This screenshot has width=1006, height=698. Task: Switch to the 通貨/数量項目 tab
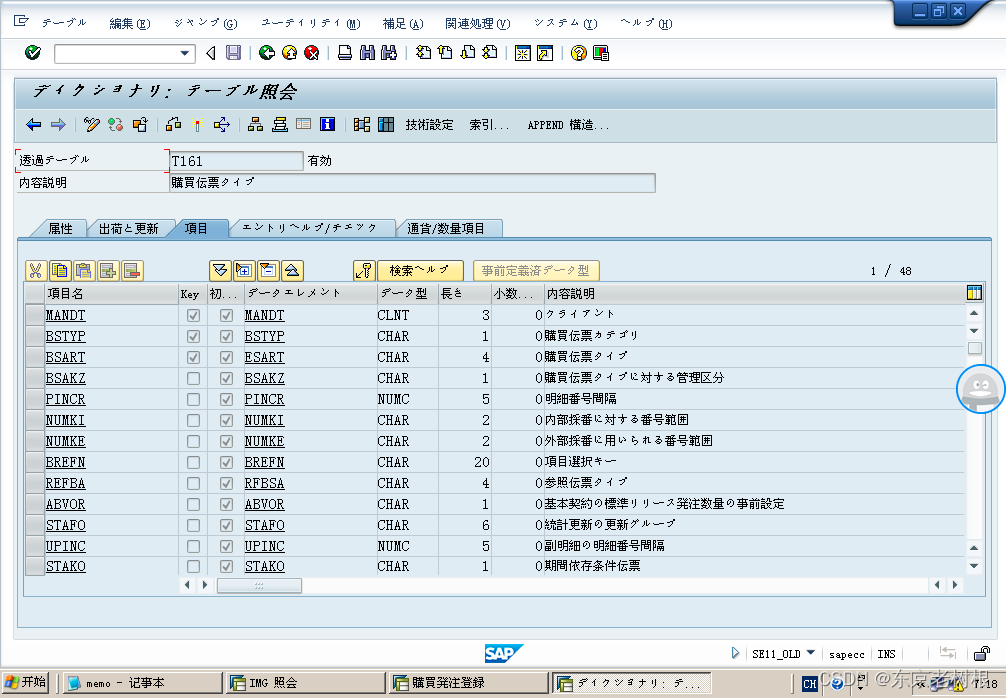(x=446, y=228)
